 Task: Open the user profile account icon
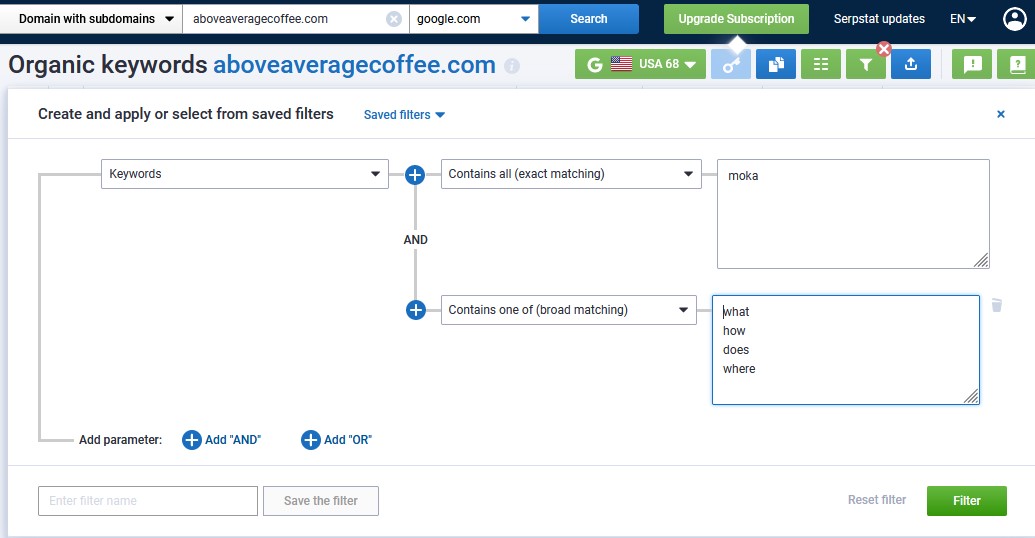pyautogui.click(x=1014, y=18)
